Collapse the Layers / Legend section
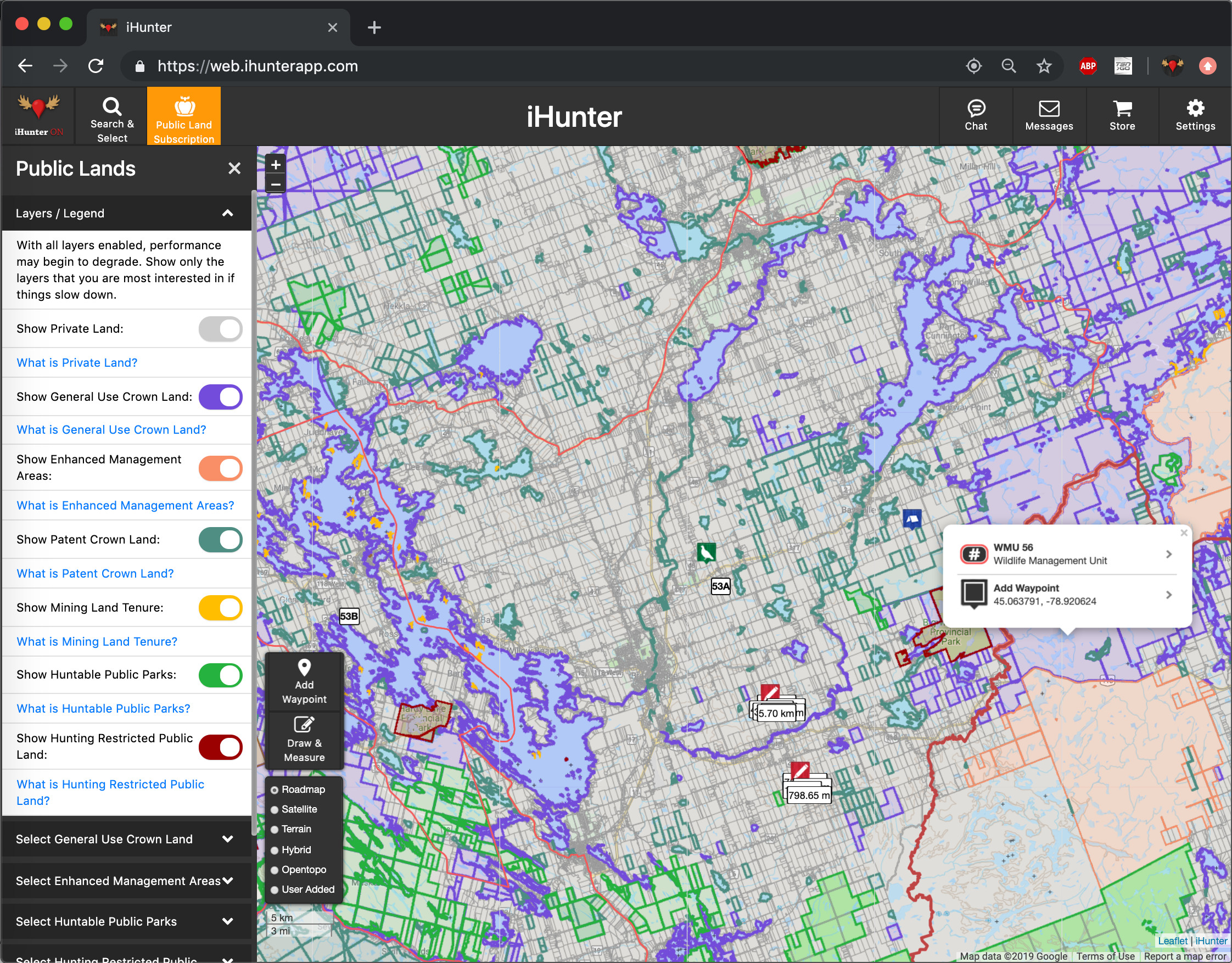This screenshot has height=963, width=1232. point(127,213)
